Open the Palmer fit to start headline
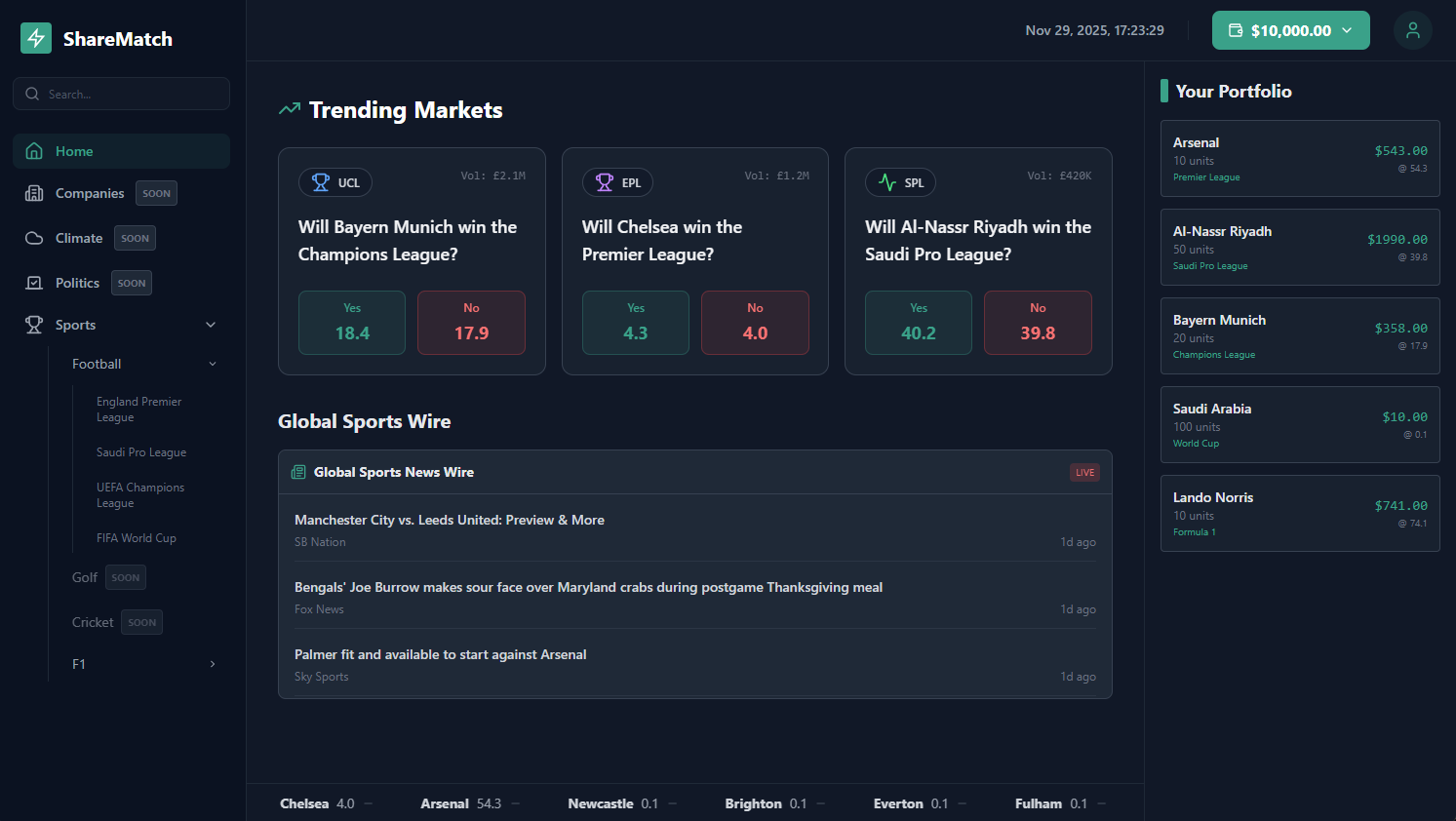 pyautogui.click(x=440, y=654)
